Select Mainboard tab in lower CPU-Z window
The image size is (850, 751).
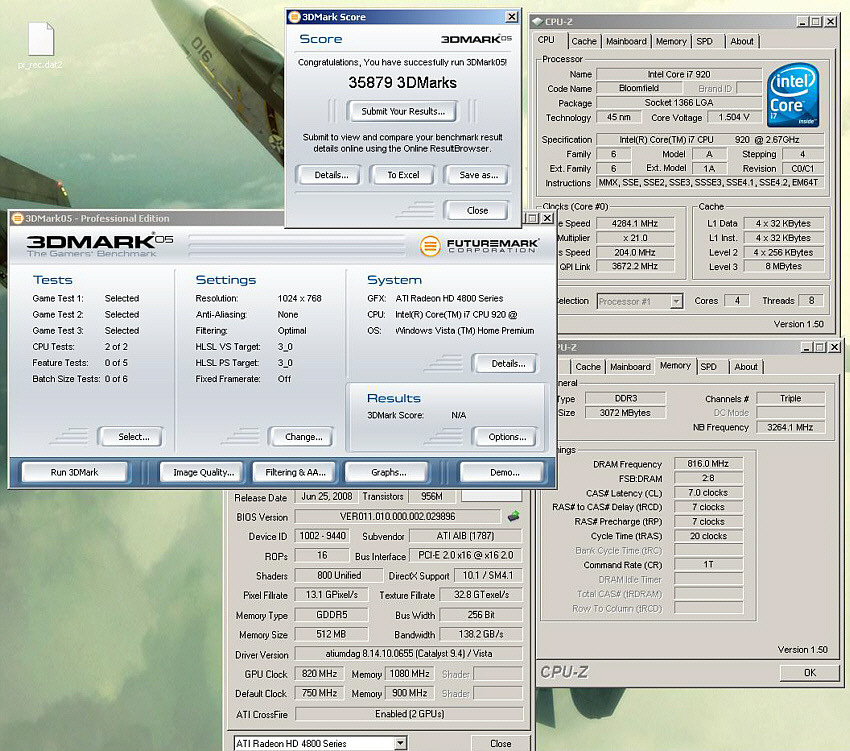pos(630,367)
